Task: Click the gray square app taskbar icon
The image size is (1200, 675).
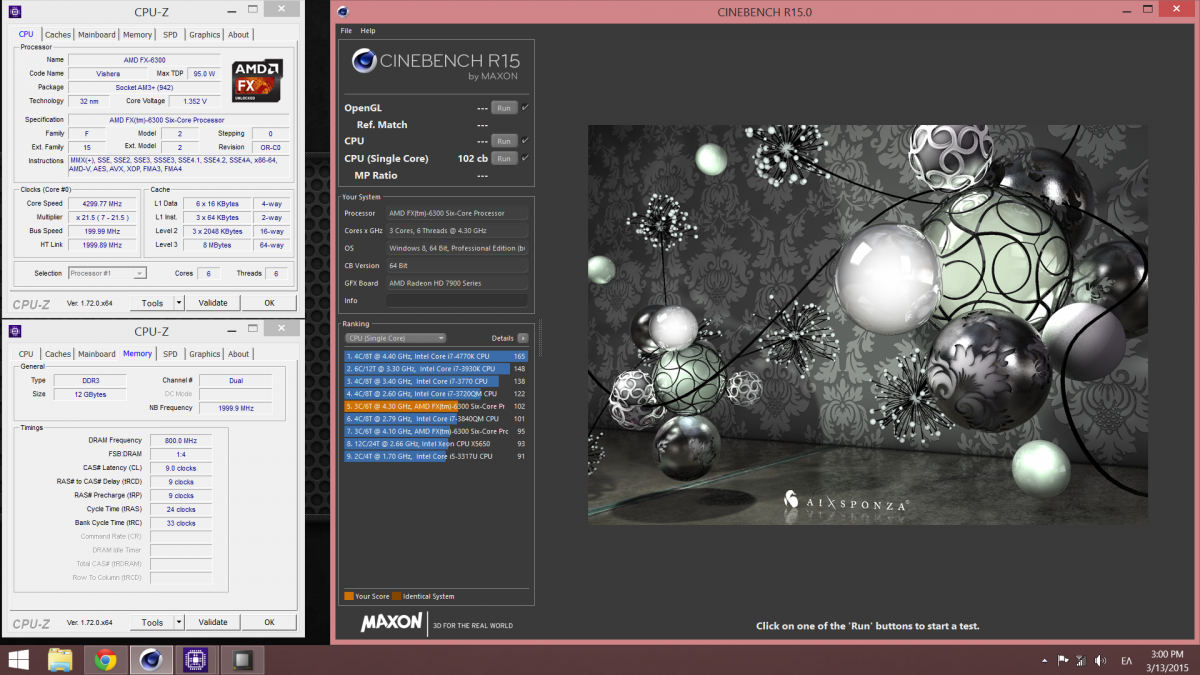Action: click(241, 659)
